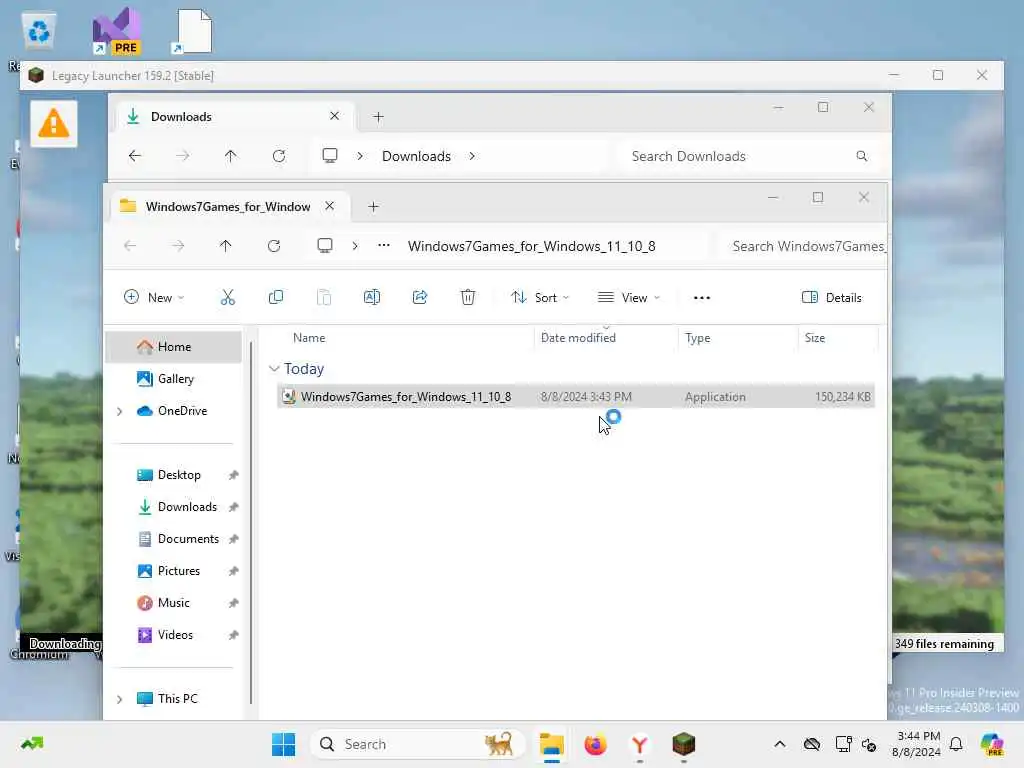
Task: Add a new tab in Downloads window
Action: [378, 117]
